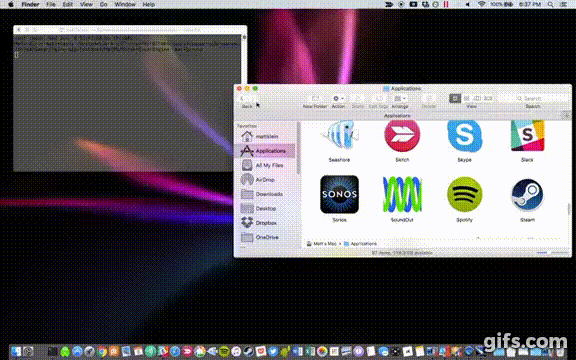Open Finder from the Dock

pos(16,351)
